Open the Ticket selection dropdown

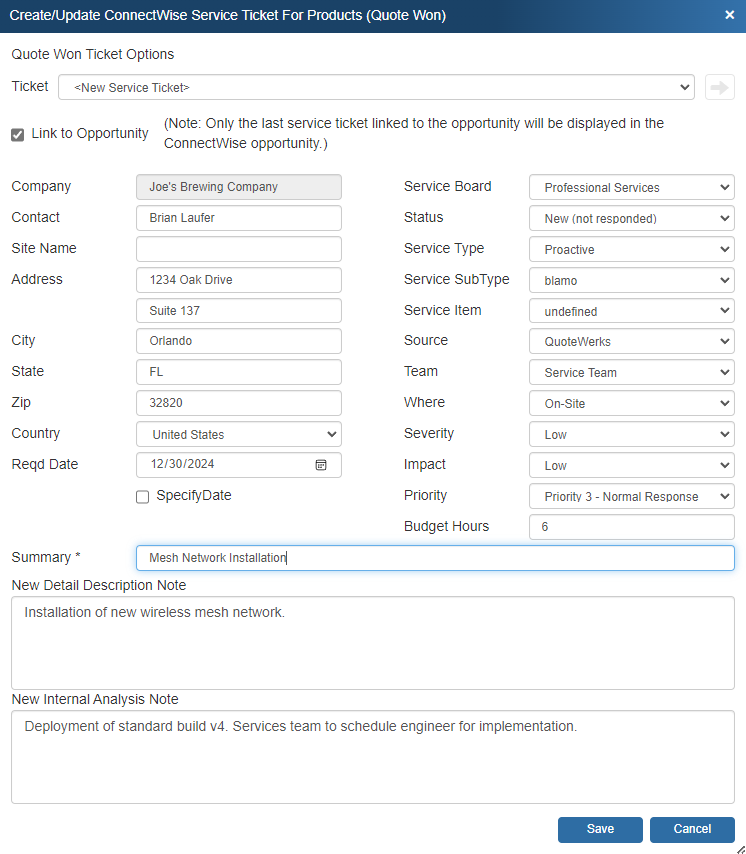click(x=376, y=88)
